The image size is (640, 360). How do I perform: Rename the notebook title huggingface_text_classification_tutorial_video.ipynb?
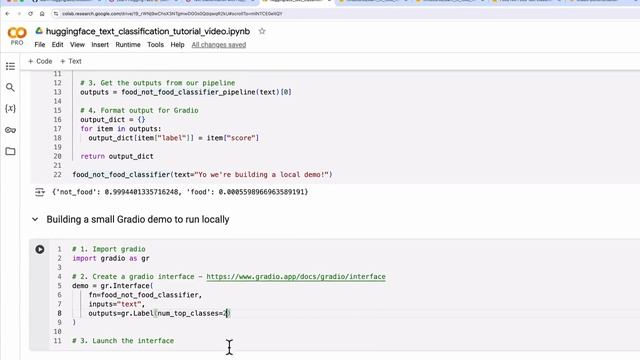(148, 31)
